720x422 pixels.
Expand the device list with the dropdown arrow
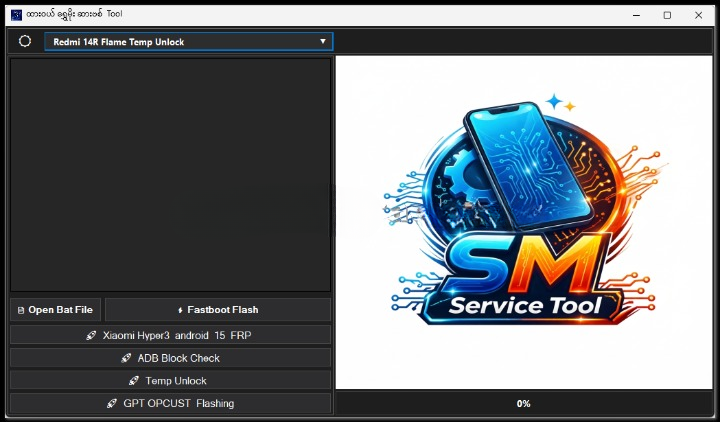(x=322, y=41)
